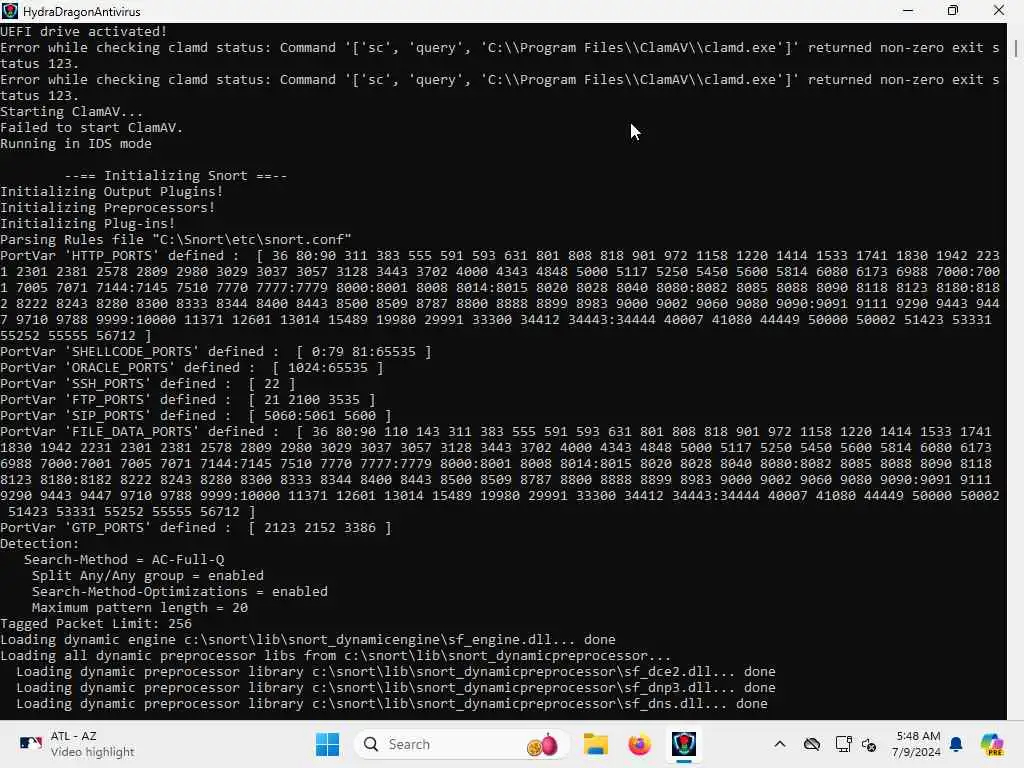The height and width of the screenshot is (768, 1024).
Task: Click the "Detection:" line
Action: (39, 543)
